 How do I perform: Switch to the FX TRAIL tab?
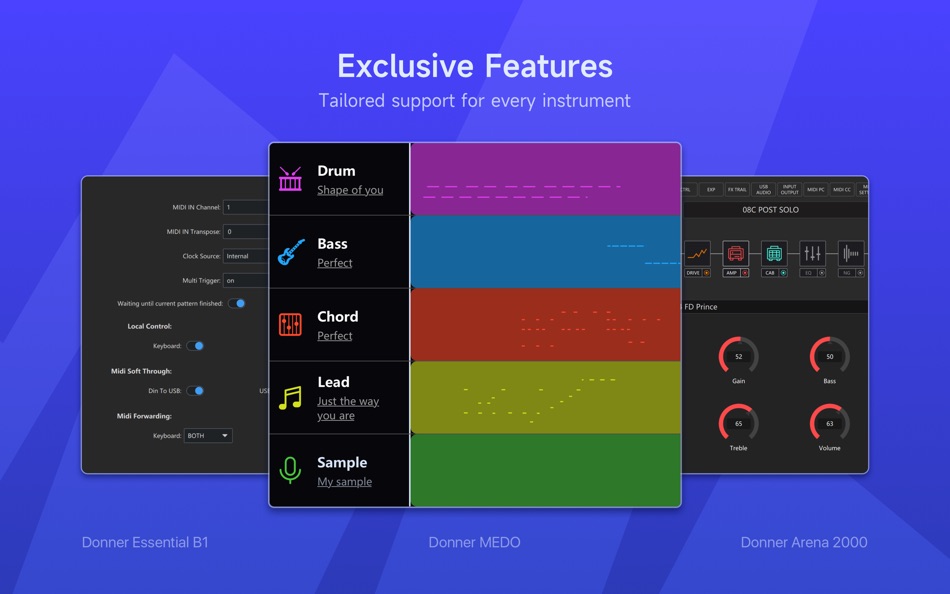click(737, 189)
